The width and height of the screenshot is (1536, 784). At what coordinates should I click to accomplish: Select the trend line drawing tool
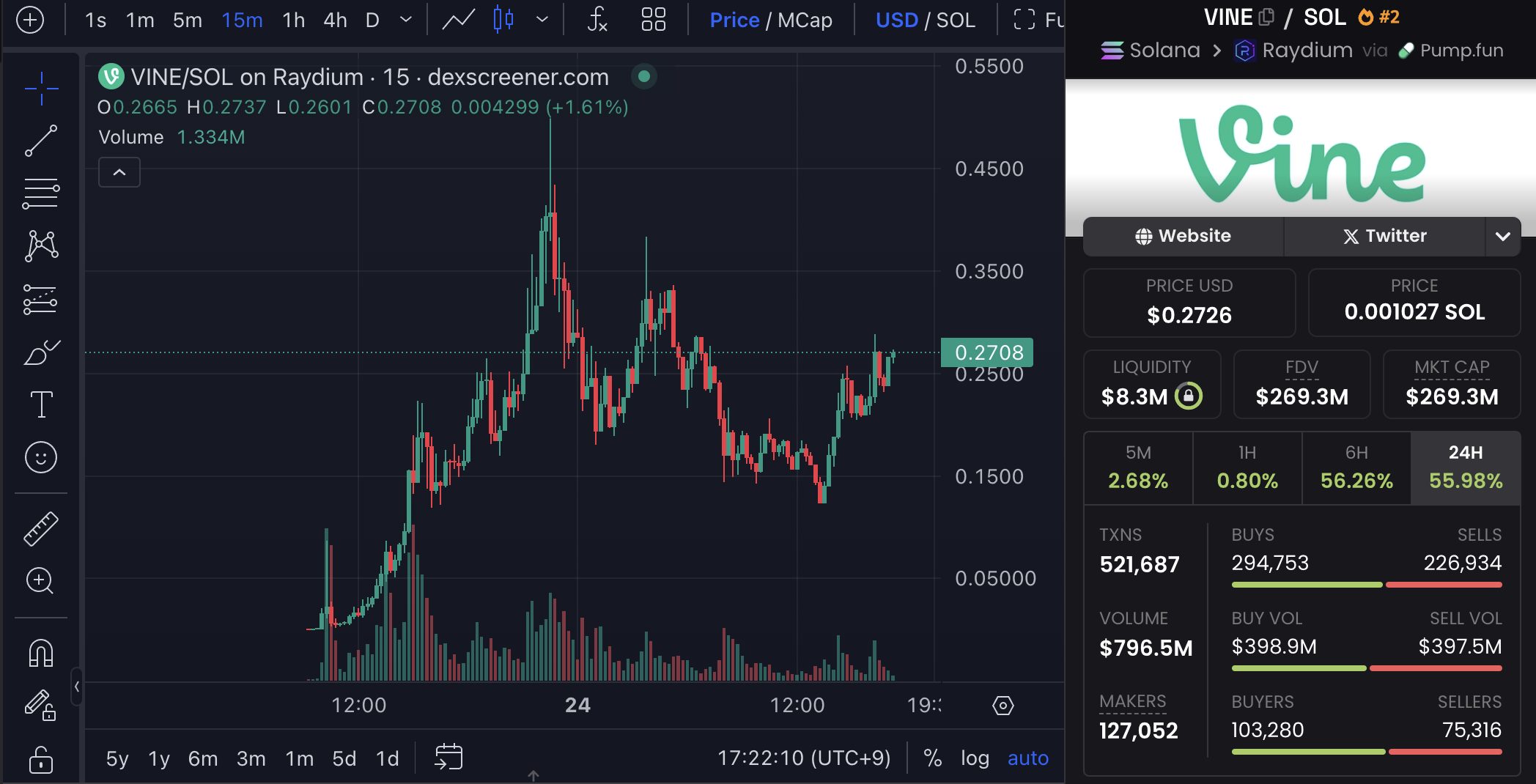click(41, 140)
